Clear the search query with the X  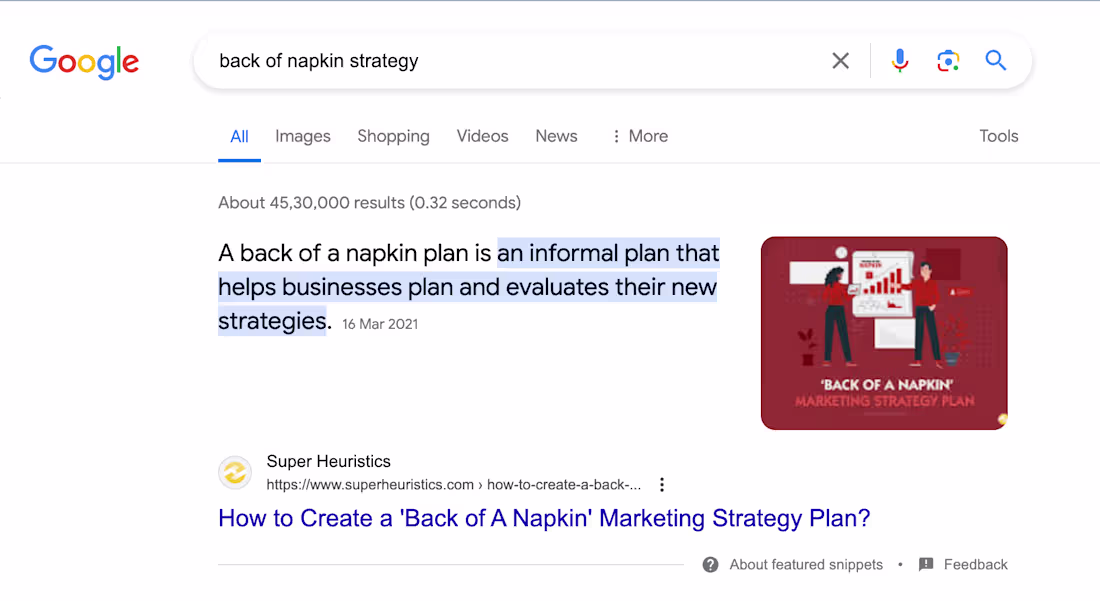pyautogui.click(x=840, y=60)
